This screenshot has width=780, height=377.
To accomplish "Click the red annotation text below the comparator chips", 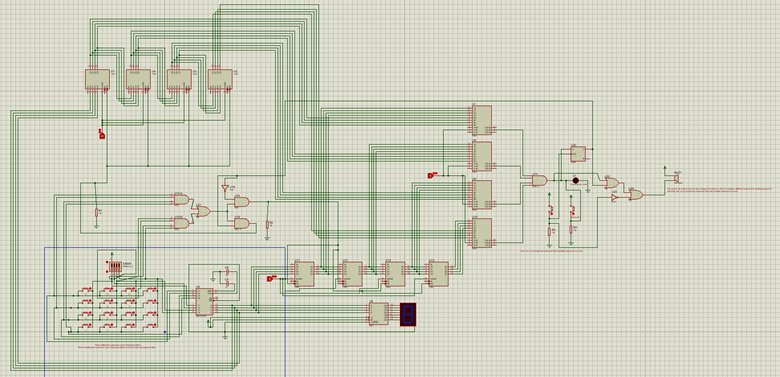I will click(x=551, y=252).
